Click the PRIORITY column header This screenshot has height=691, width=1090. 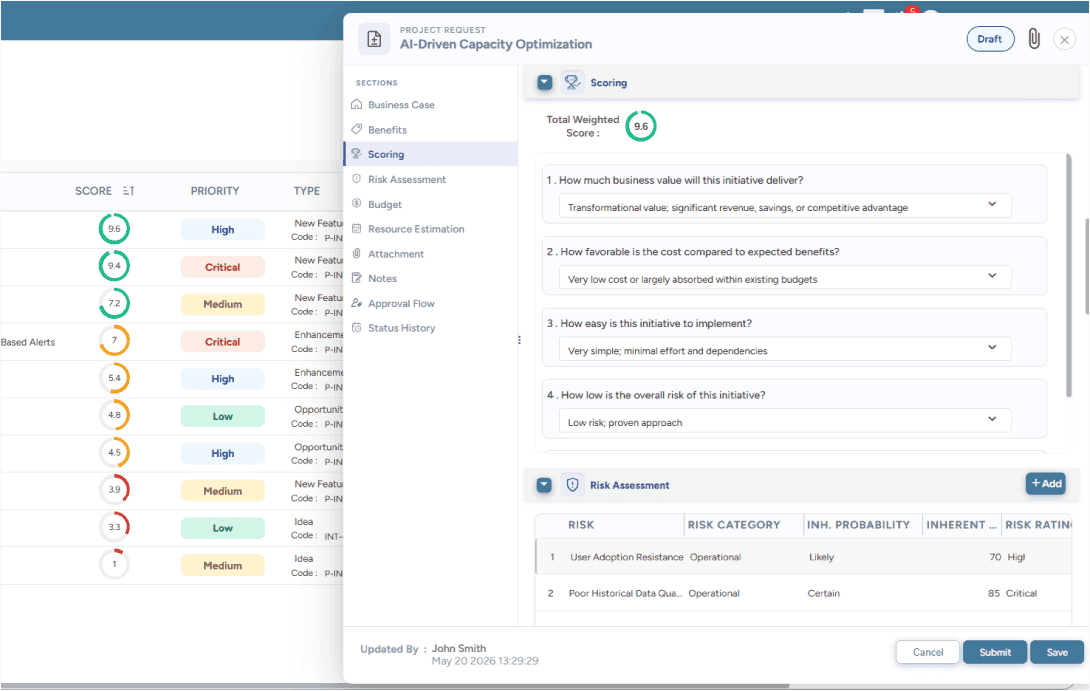[215, 190]
